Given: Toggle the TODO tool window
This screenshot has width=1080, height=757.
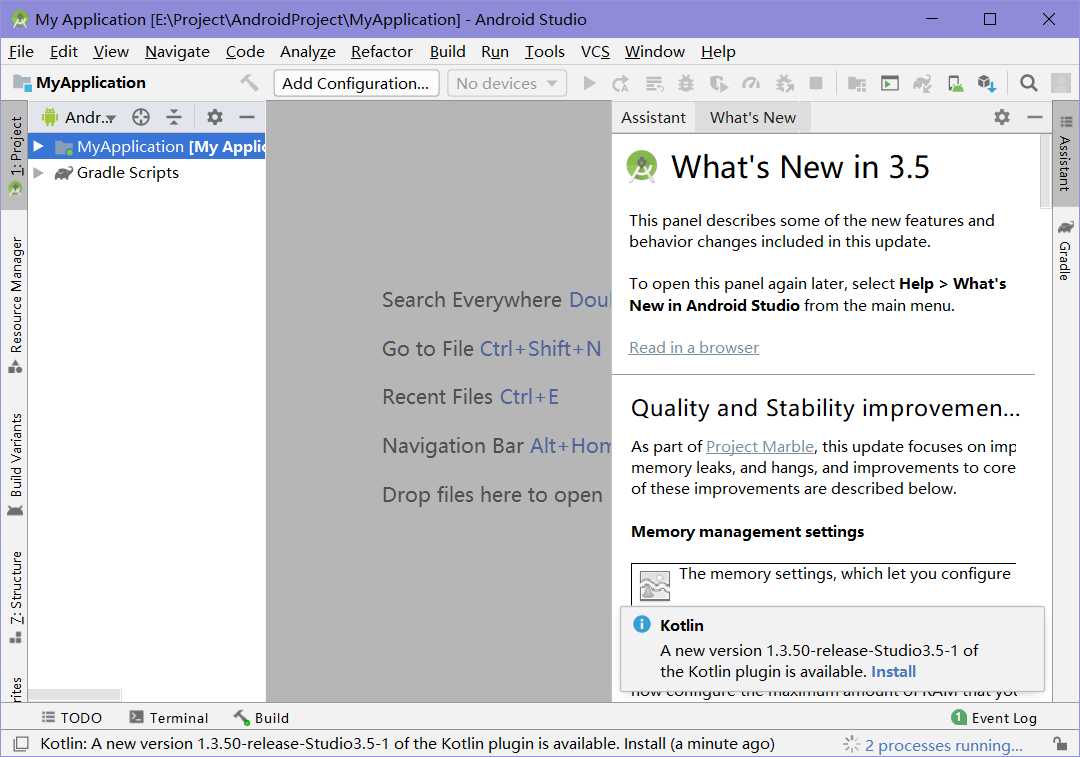Looking at the screenshot, I should click(x=72, y=718).
